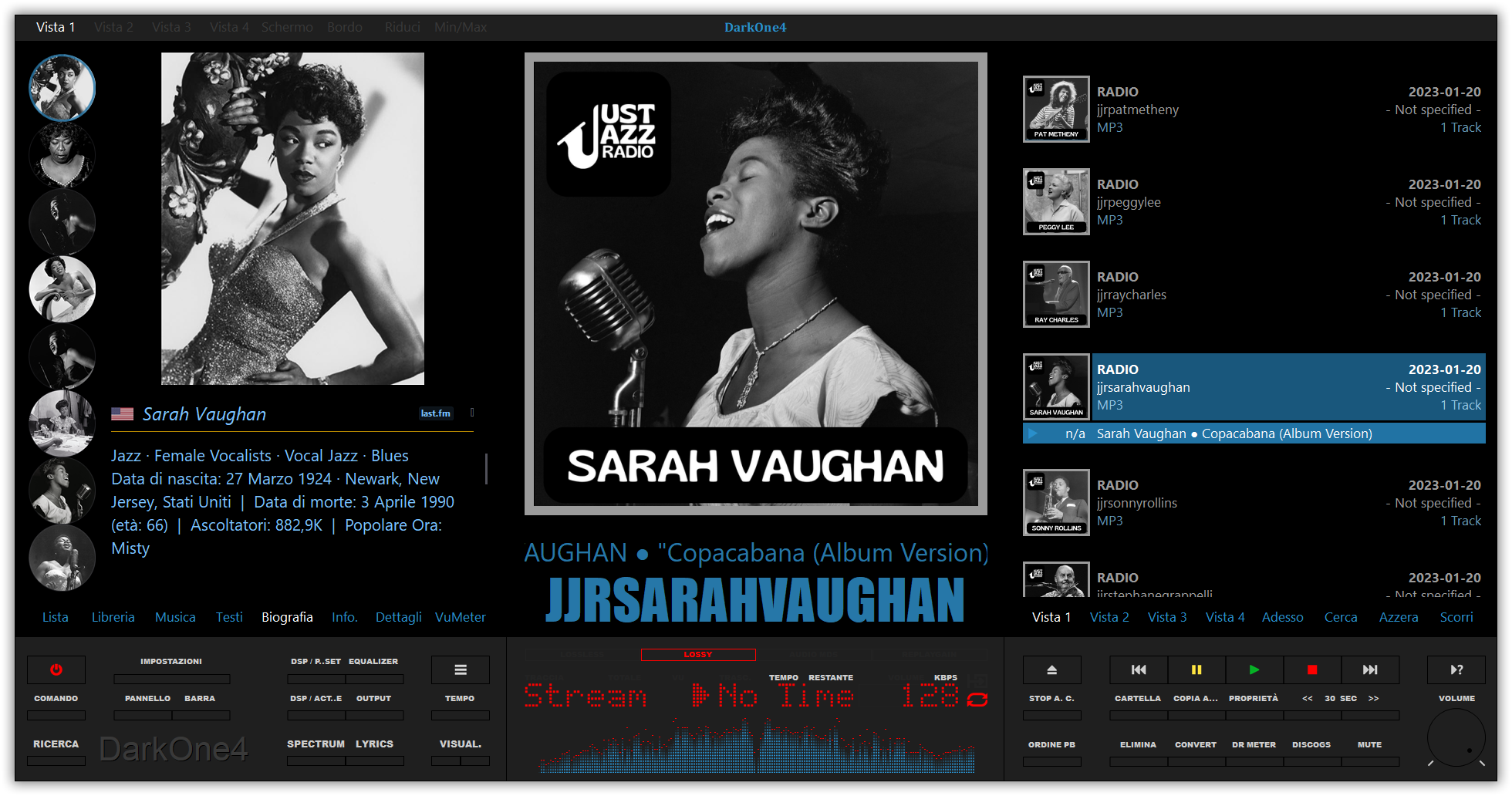Screen dimensions: 1512x796
Task: Click the last.fm badge next to artist name
Action: tap(436, 413)
